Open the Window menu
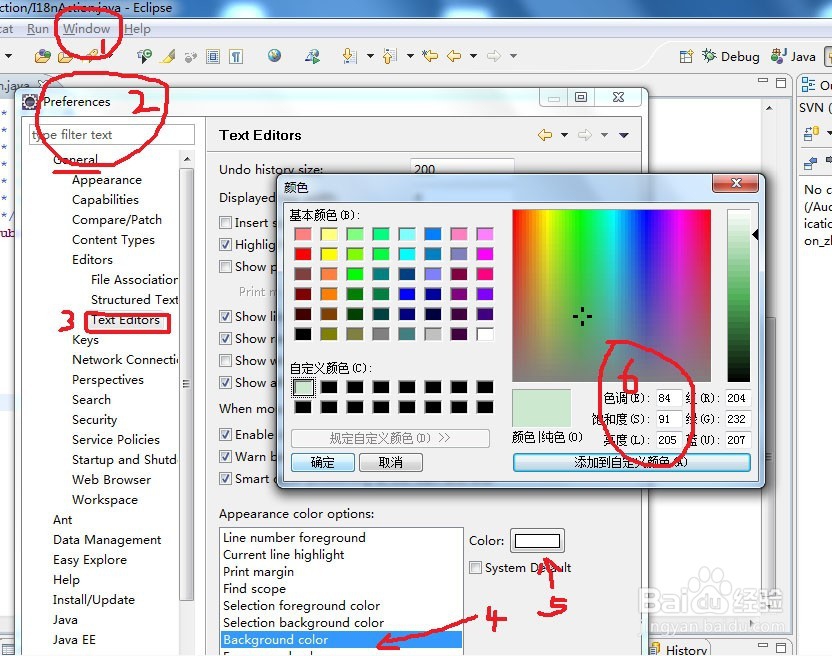Viewport: 832px width, 656px height. (86, 29)
